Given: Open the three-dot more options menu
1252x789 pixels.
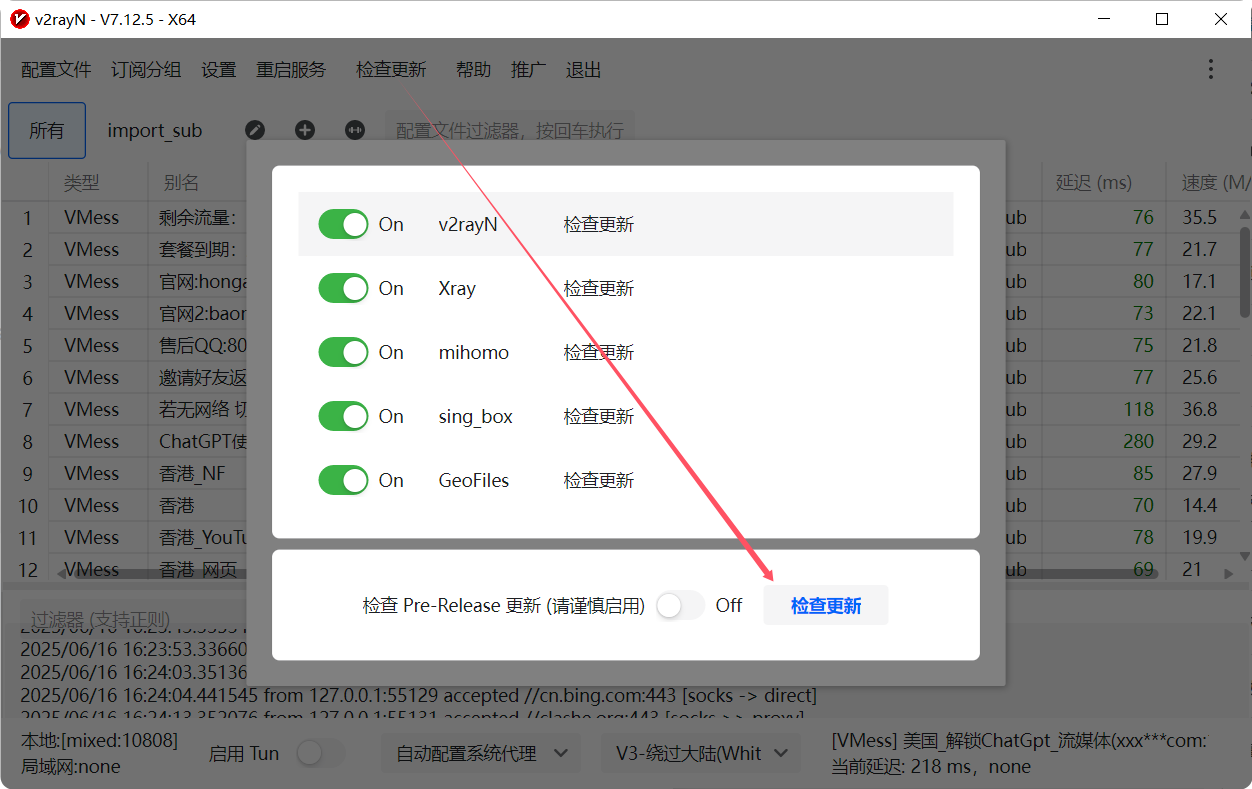Looking at the screenshot, I should (1210, 69).
